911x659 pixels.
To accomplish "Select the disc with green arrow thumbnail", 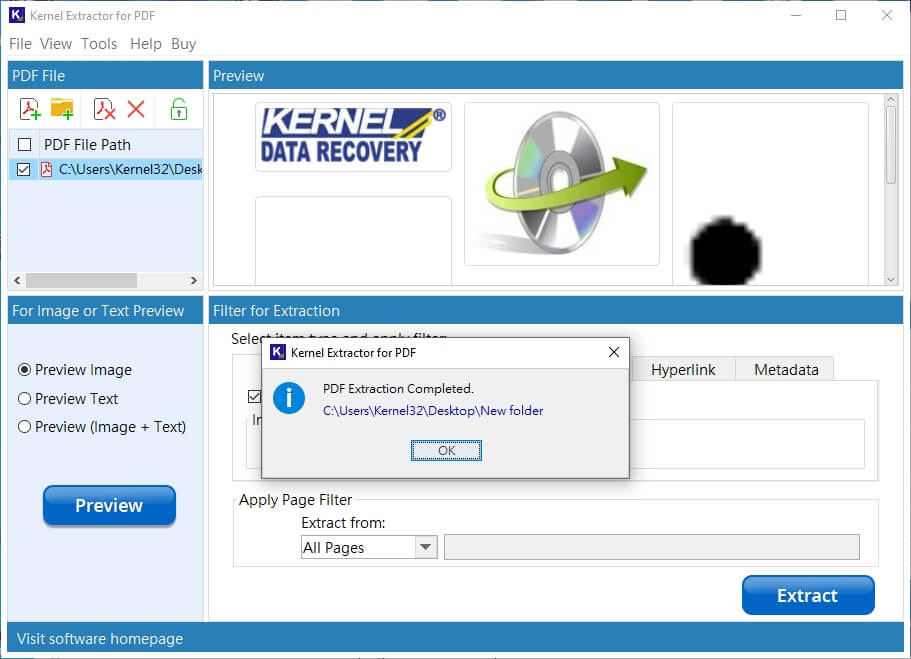I will (x=562, y=184).
